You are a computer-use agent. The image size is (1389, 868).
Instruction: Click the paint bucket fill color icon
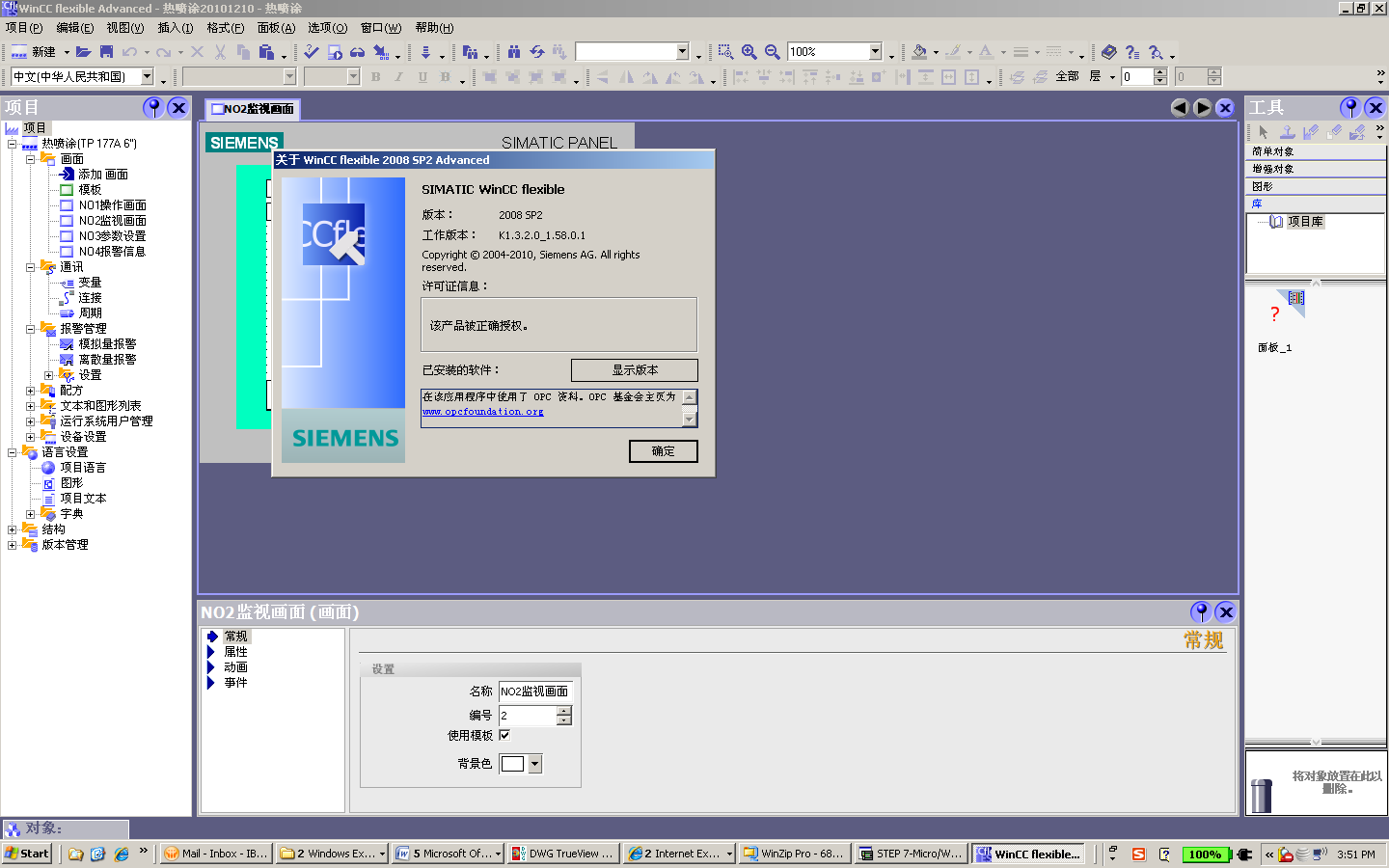919,52
